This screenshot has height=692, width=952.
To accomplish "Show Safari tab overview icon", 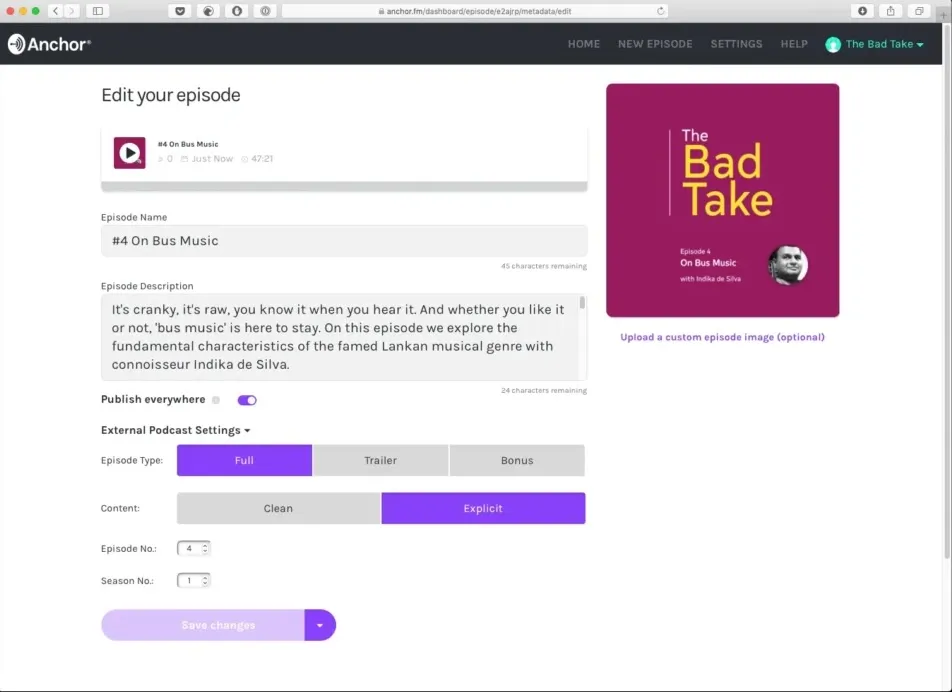I will coord(919,11).
